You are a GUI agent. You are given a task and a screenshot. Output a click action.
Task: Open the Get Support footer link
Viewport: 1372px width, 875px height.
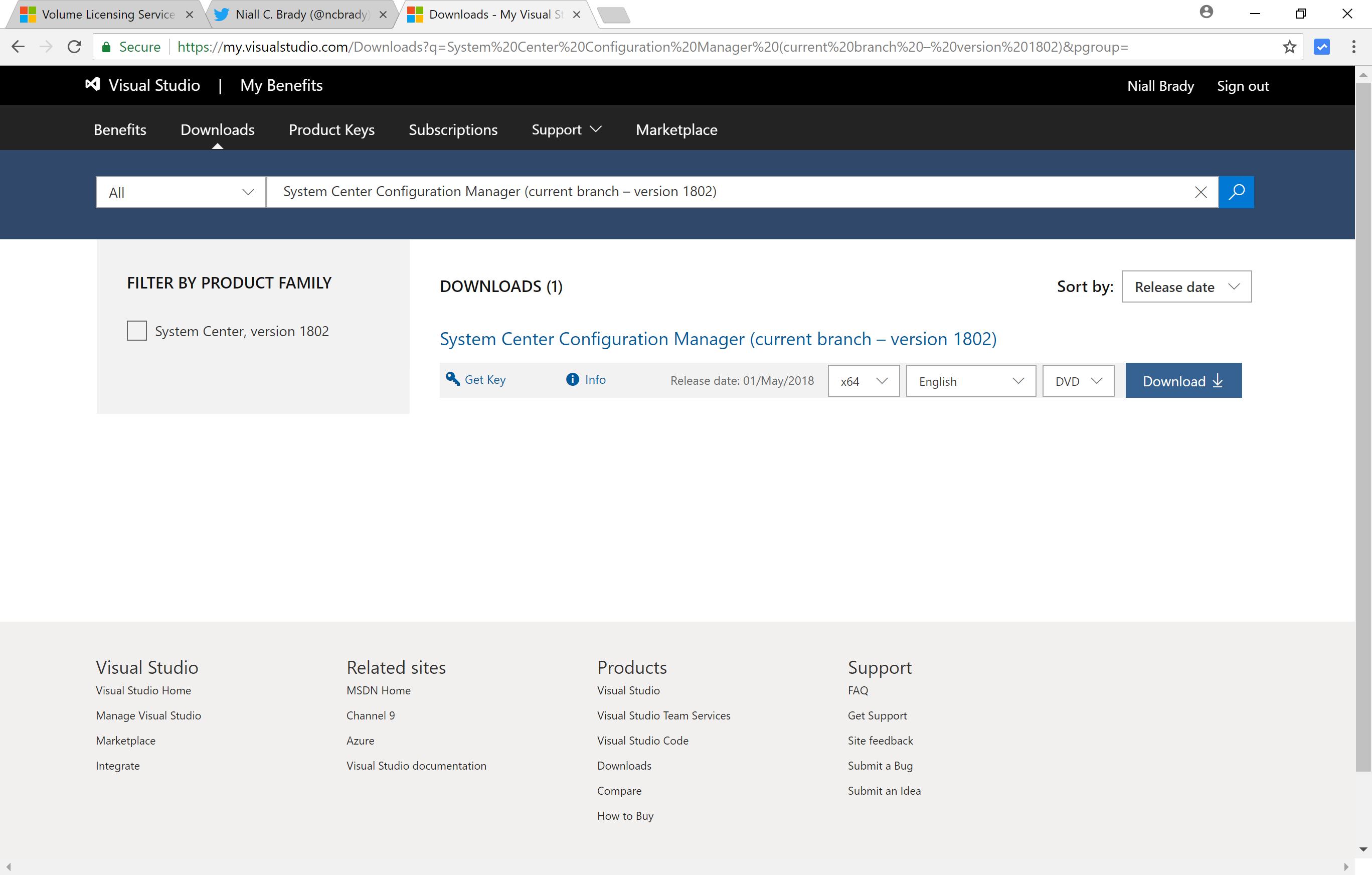click(877, 715)
